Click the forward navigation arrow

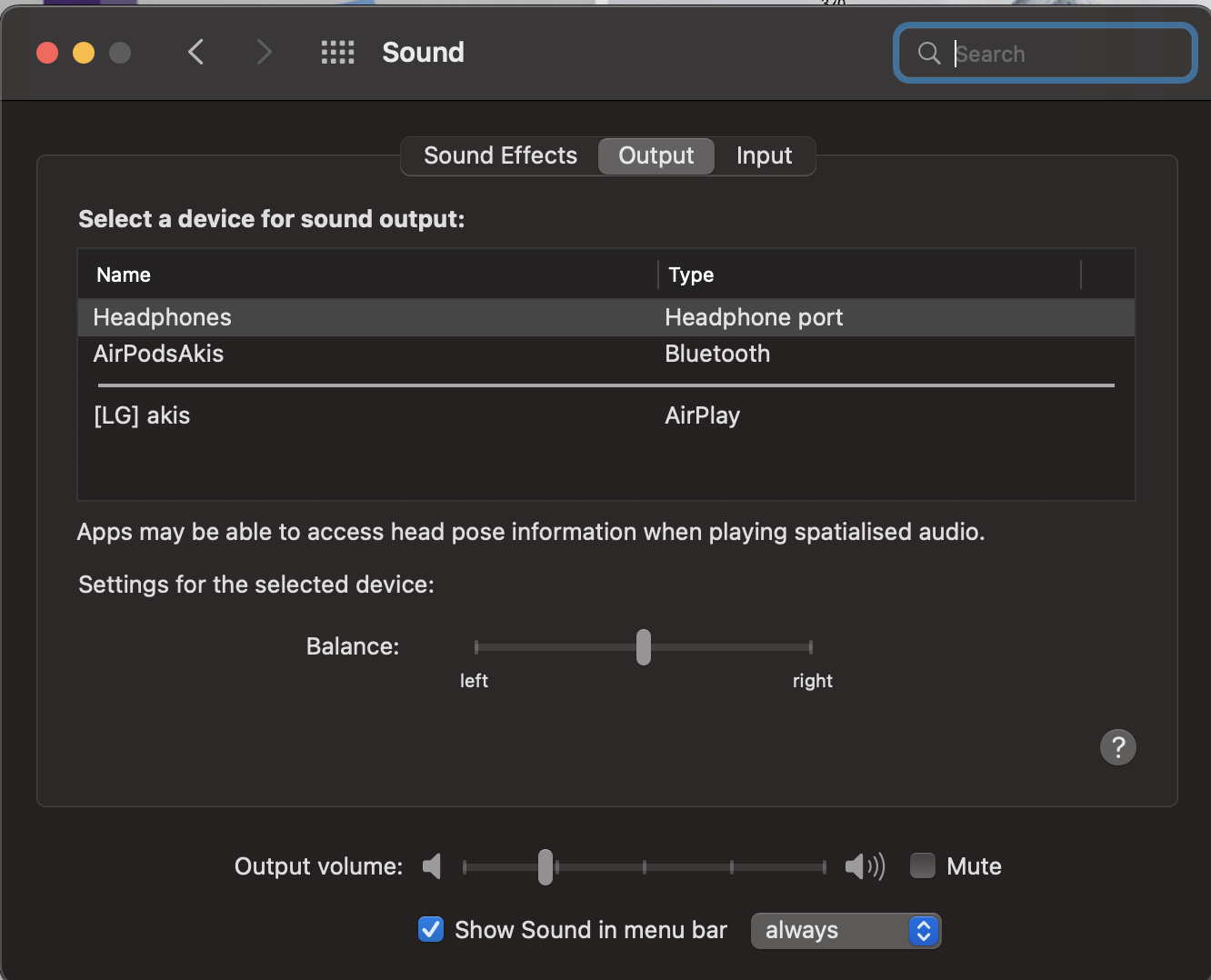click(264, 52)
